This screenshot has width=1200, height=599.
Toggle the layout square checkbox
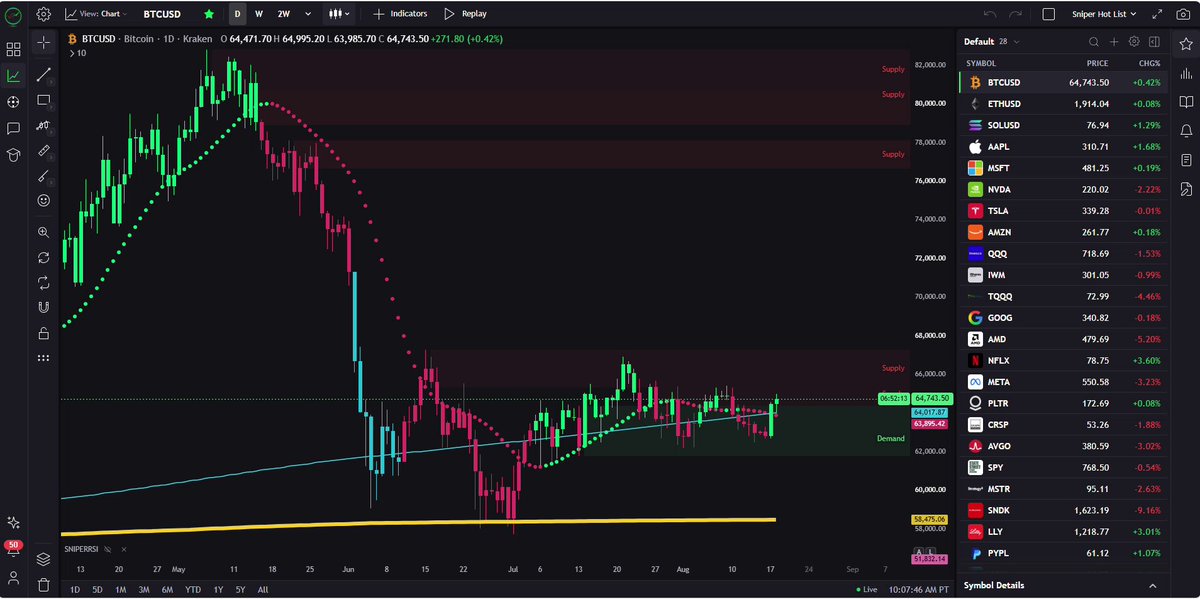tap(1048, 14)
